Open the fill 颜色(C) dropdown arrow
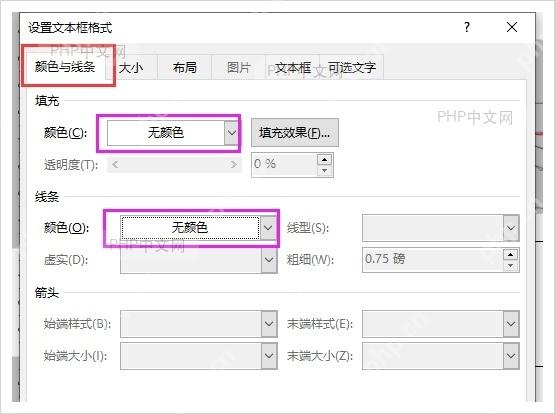 click(231, 133)
